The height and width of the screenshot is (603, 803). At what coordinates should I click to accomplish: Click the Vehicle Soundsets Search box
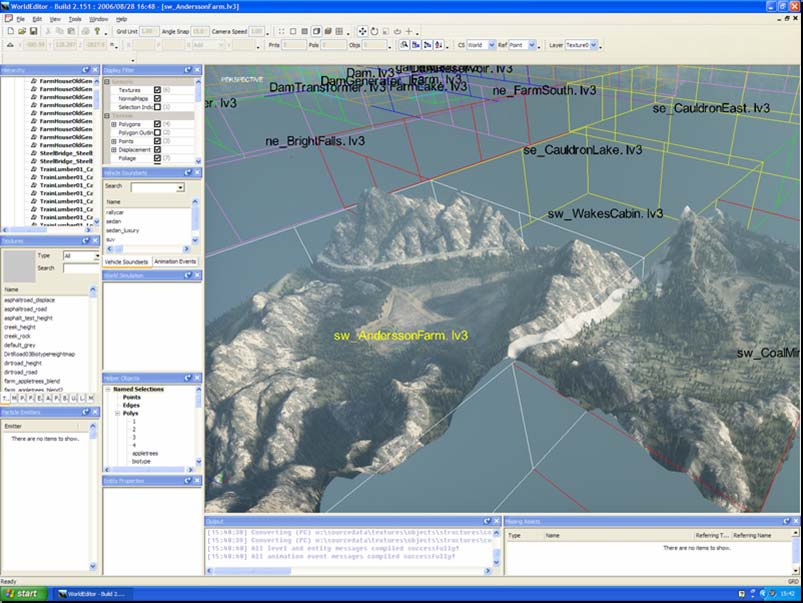(157, 188)
